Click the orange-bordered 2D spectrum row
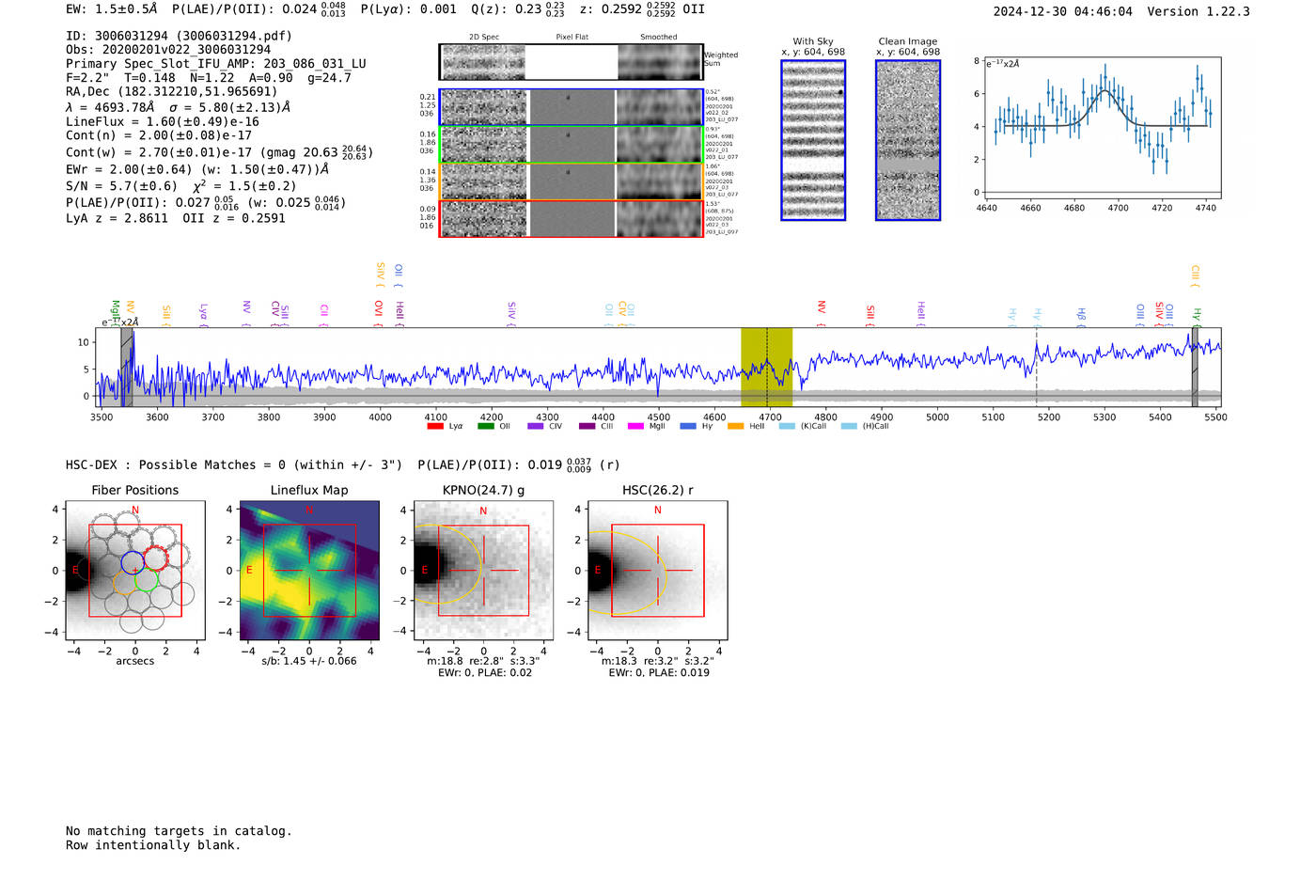 [572, 181]
